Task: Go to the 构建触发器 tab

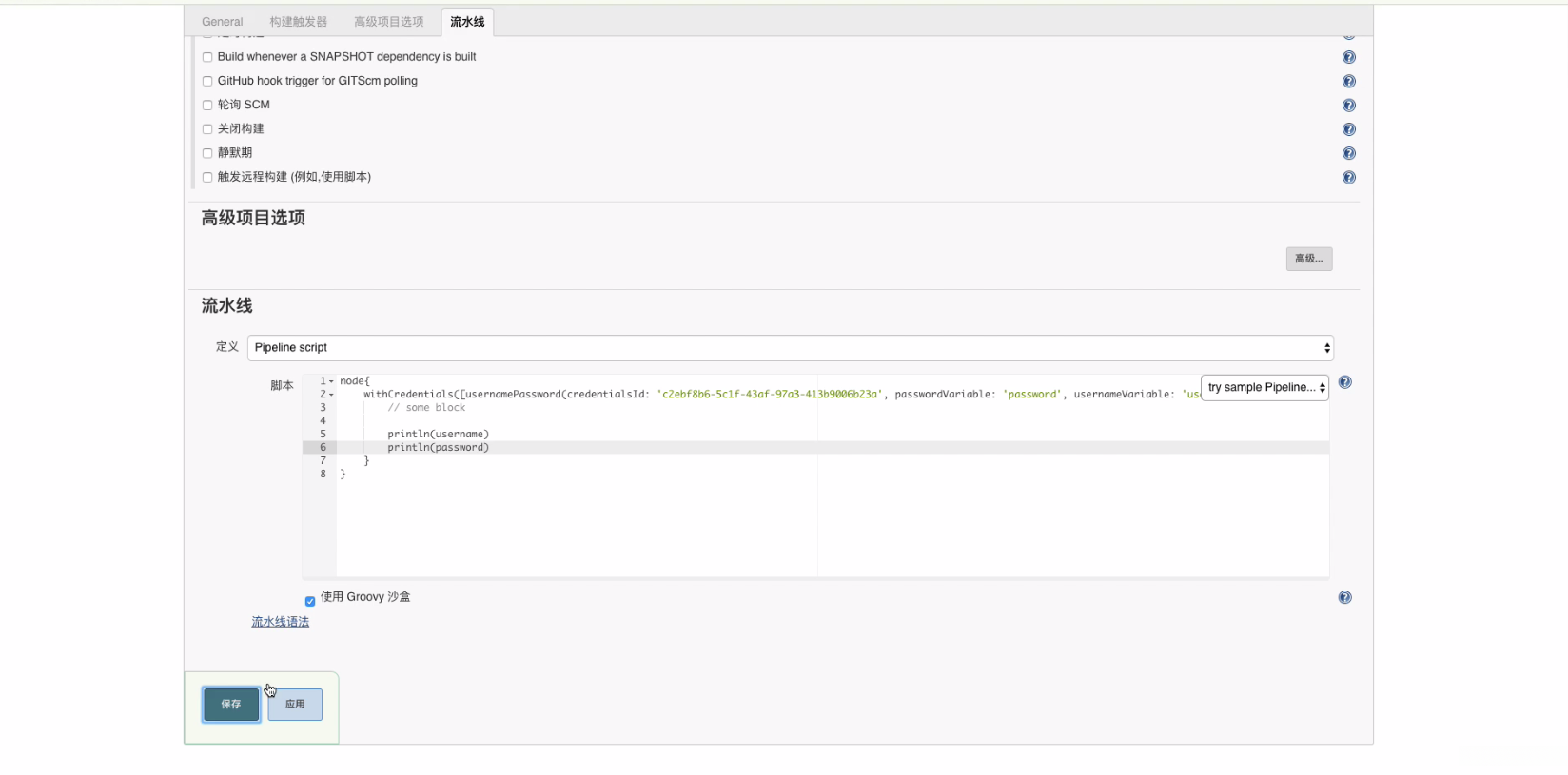Action: click(298, 22)
